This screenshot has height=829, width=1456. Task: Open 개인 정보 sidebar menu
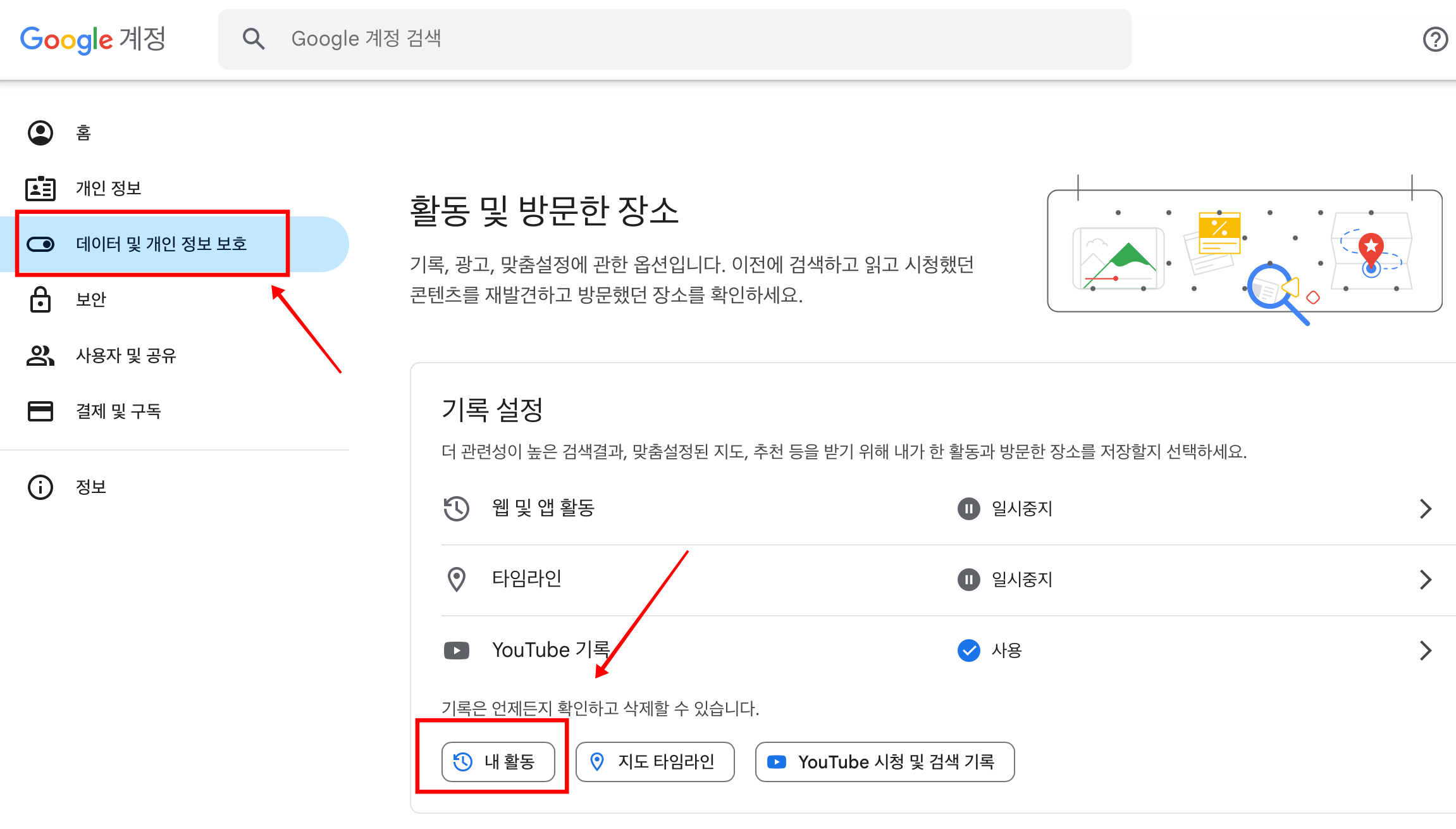click(108, 188)
